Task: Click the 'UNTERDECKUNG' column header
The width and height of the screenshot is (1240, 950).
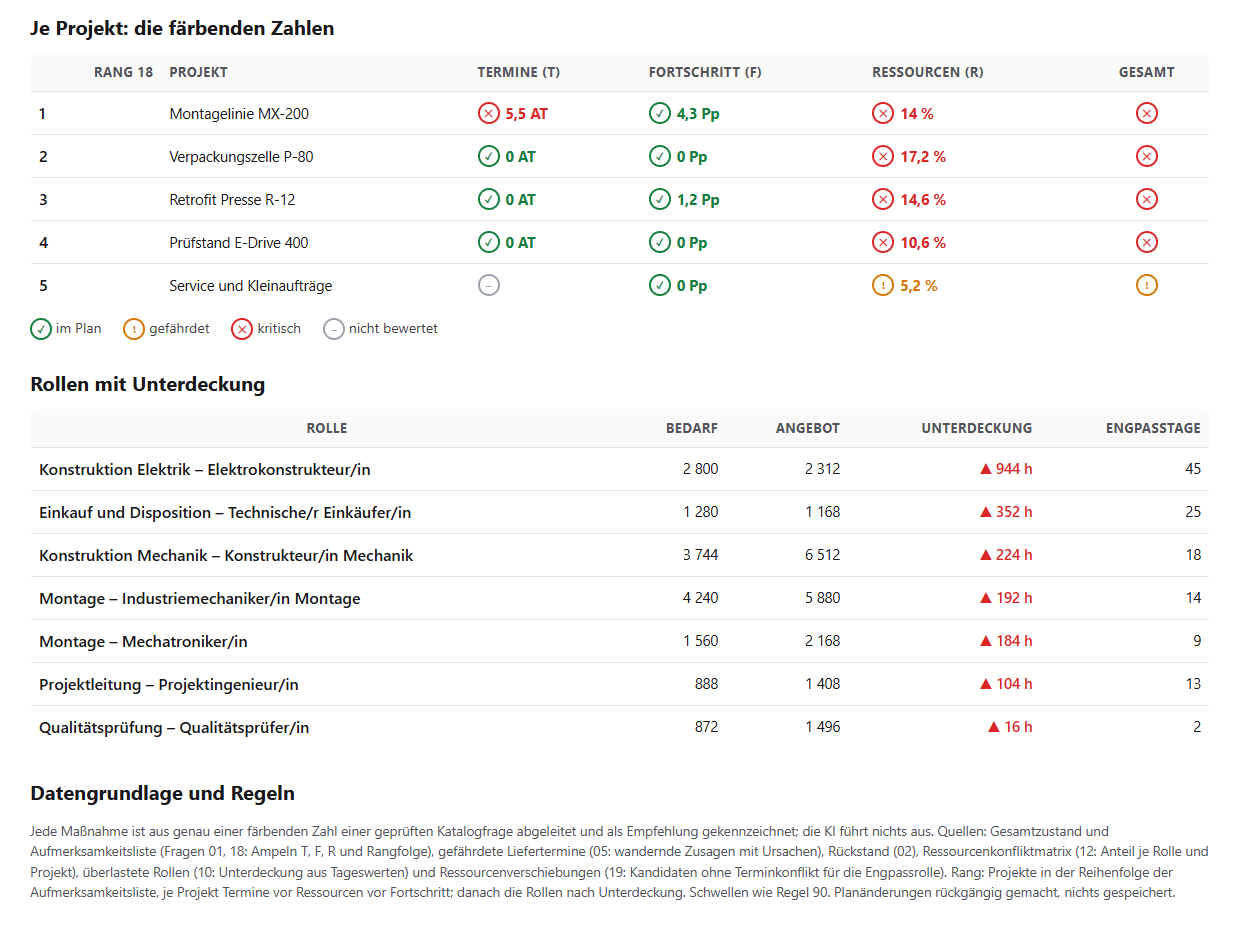Action: [x=977, y=428]
